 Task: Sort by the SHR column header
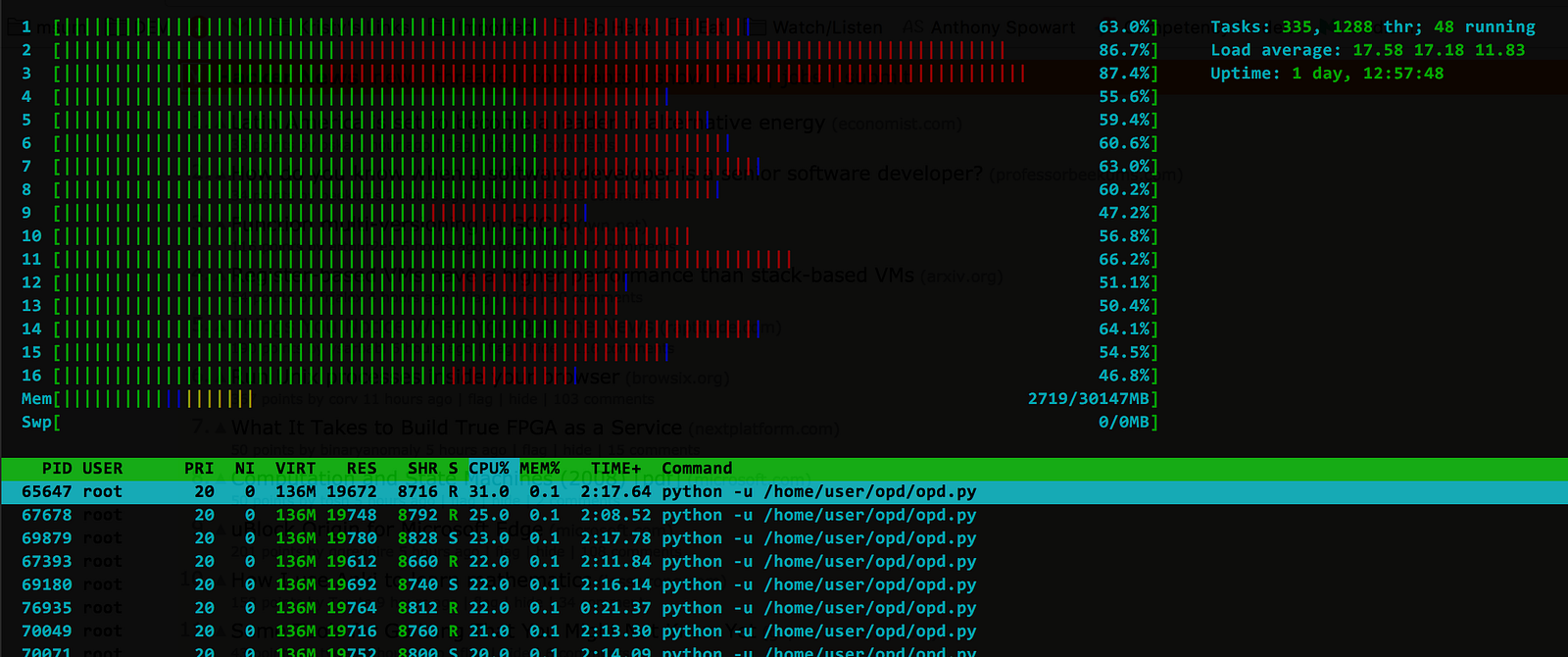pyautogui.click(x=422, y=469)
